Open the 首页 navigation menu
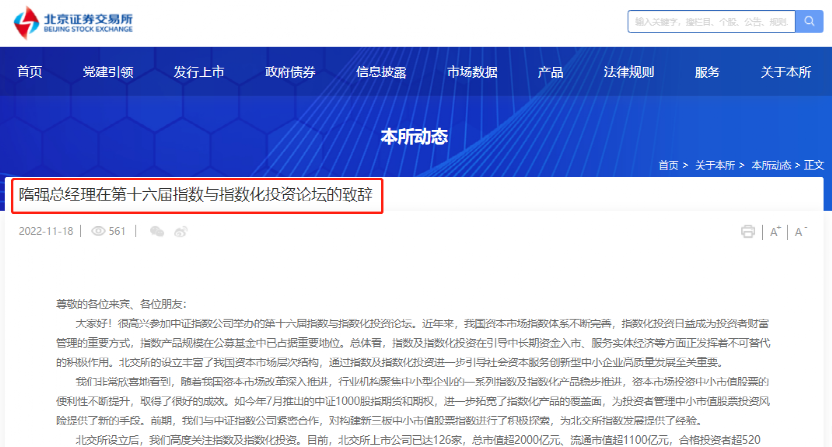Screen dimensions: 832x447 tap(30, 72)
